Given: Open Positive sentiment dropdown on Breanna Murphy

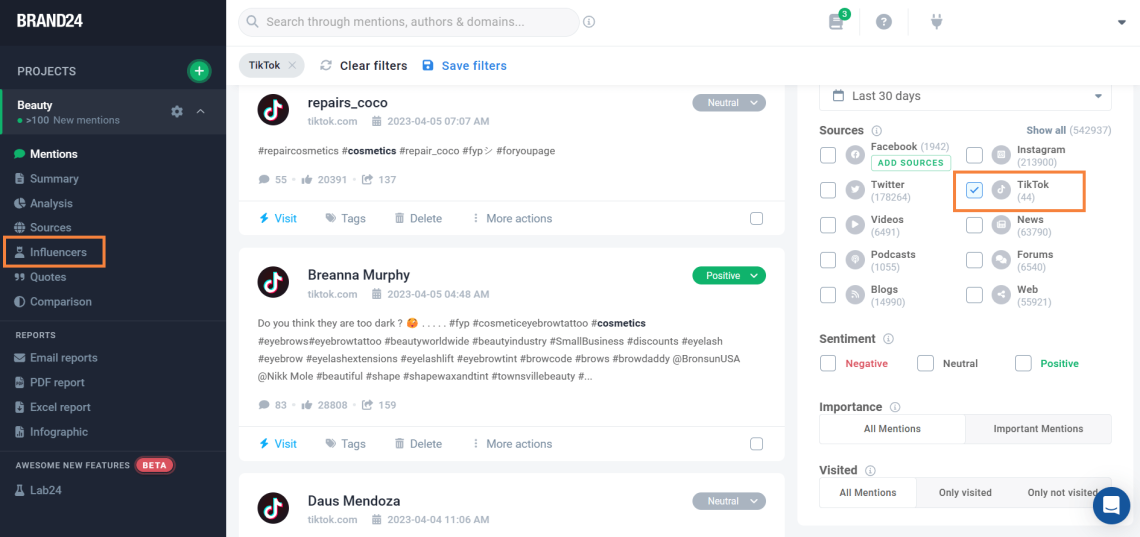Looking at the screenshot, I should (729, 275).
